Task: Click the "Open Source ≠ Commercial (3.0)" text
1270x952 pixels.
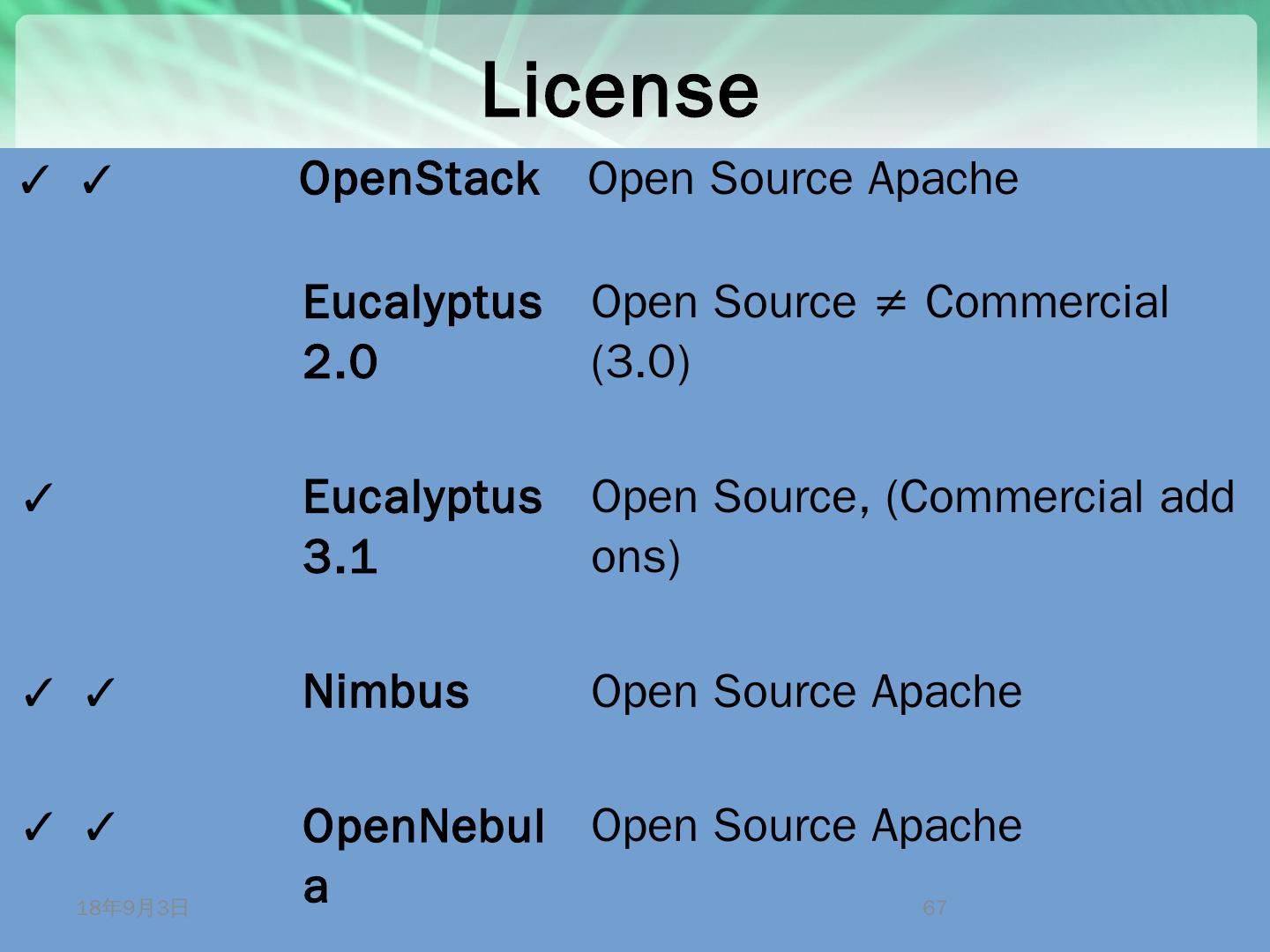Action: click(880, 332)
